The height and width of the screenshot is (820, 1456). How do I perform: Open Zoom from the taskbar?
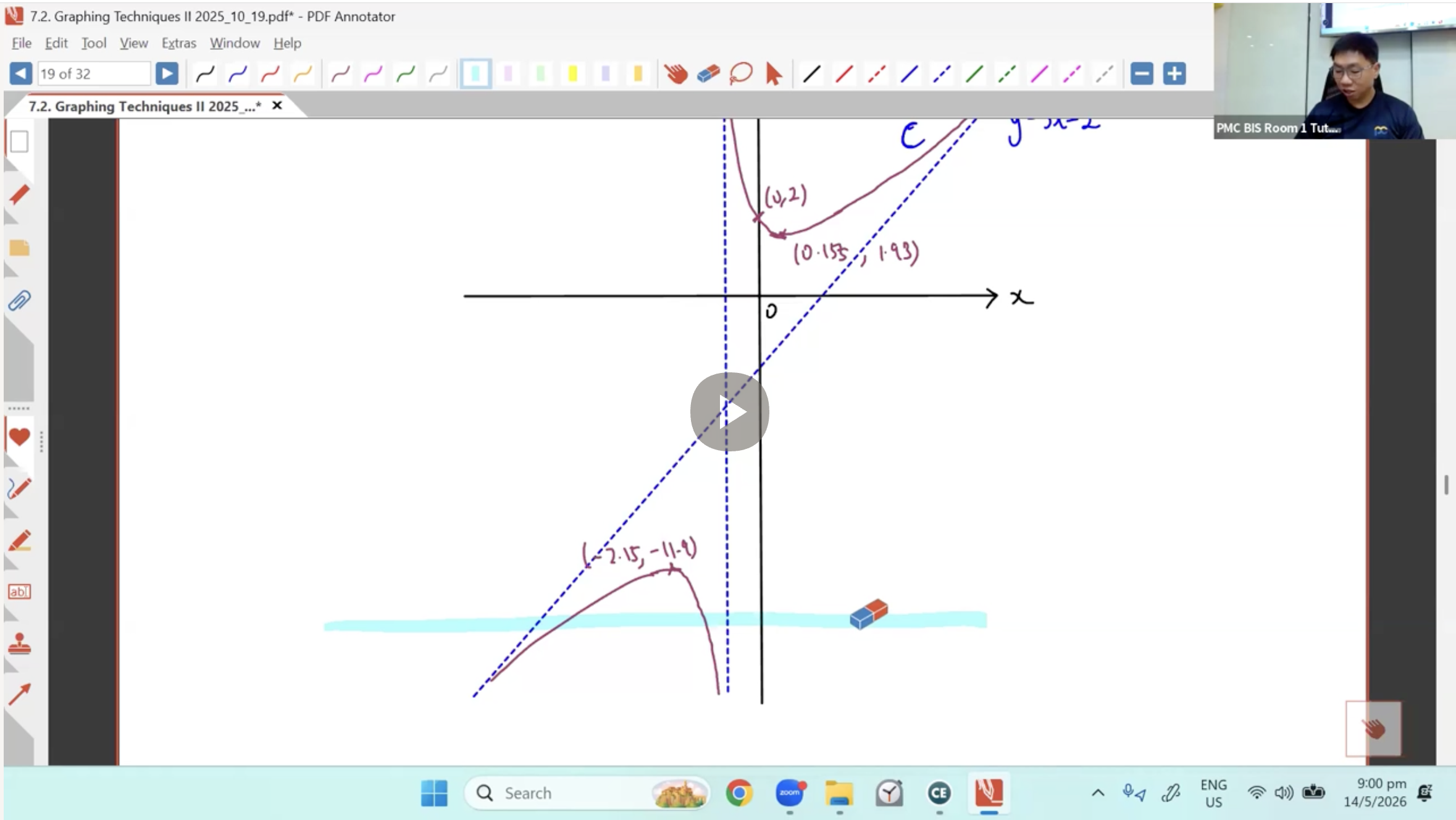click(x=789, y=793)
